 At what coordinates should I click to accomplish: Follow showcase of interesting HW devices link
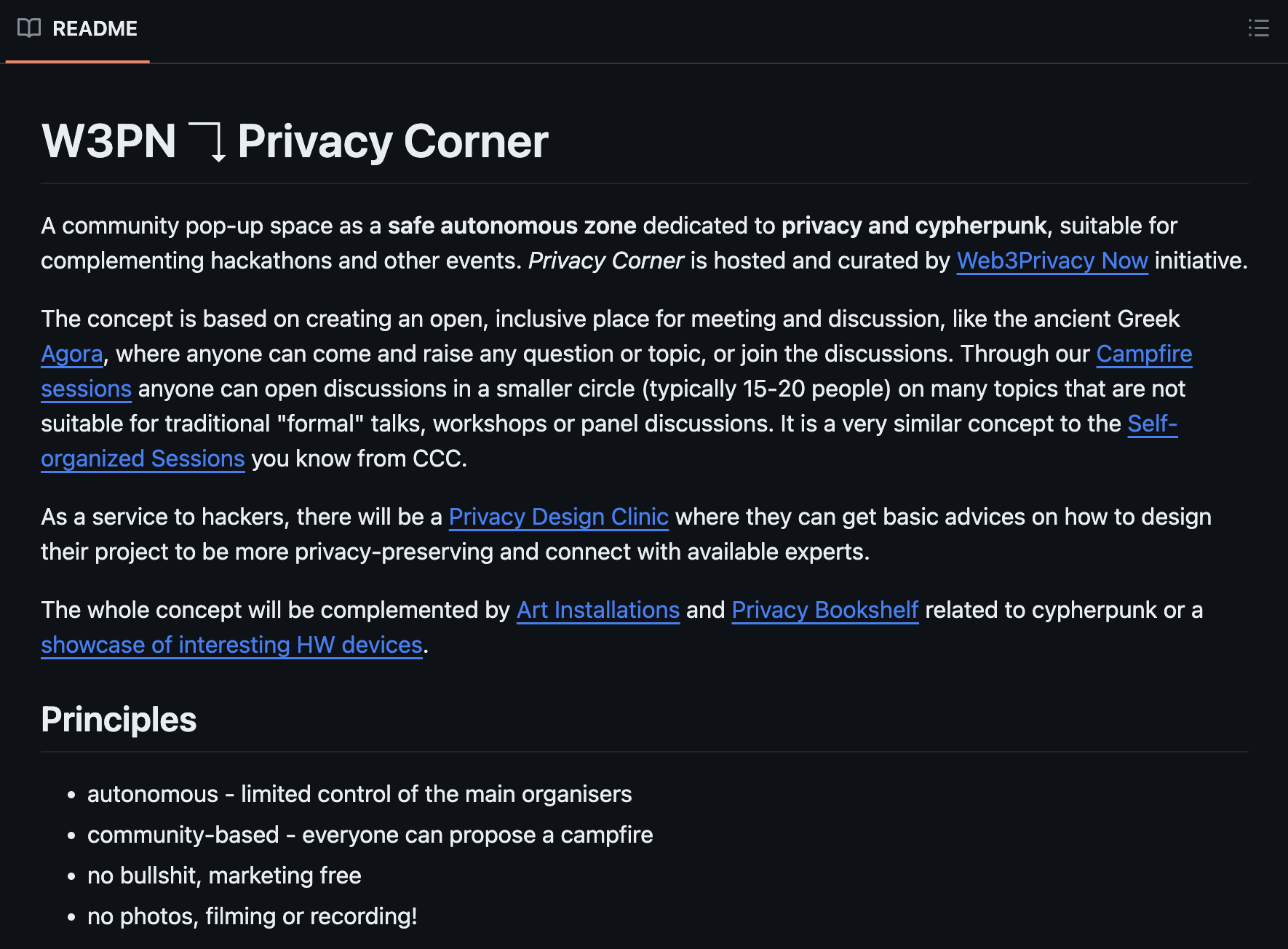[x=232, y=645]
